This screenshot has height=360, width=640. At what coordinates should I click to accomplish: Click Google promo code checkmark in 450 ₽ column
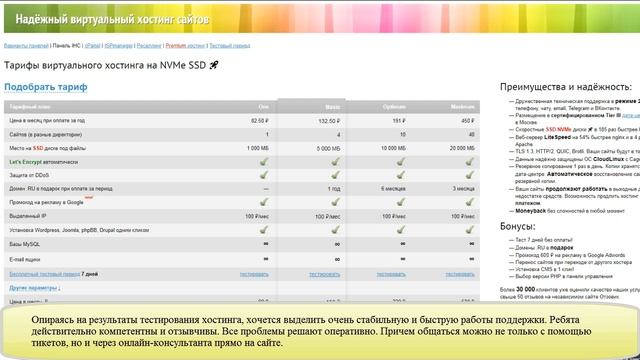click(x=470, y=202)
